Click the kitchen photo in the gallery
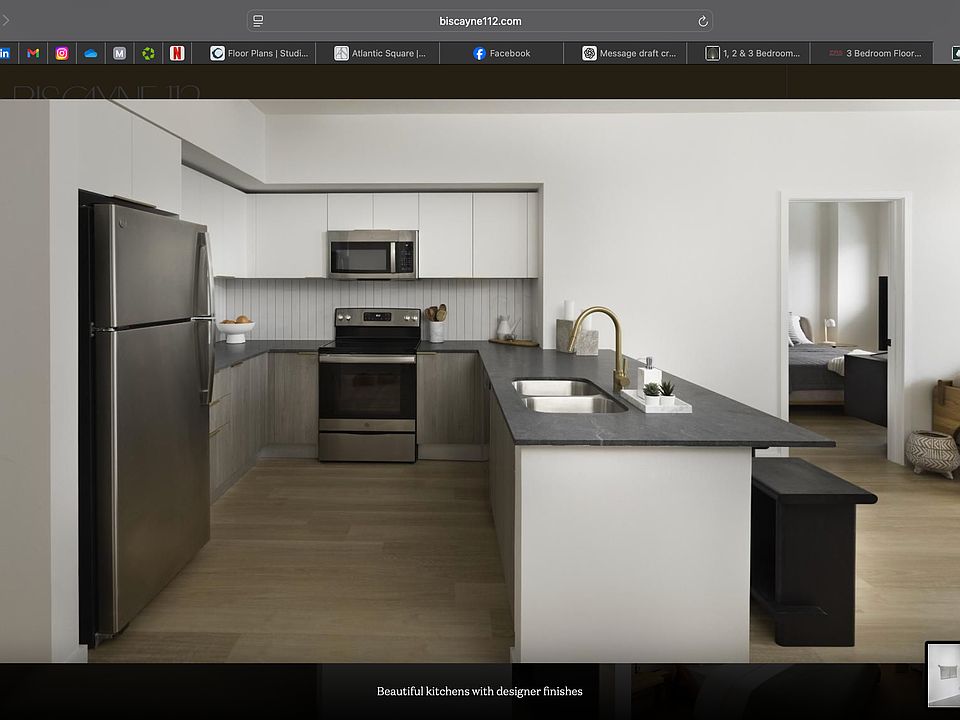 tap(480, 380)
